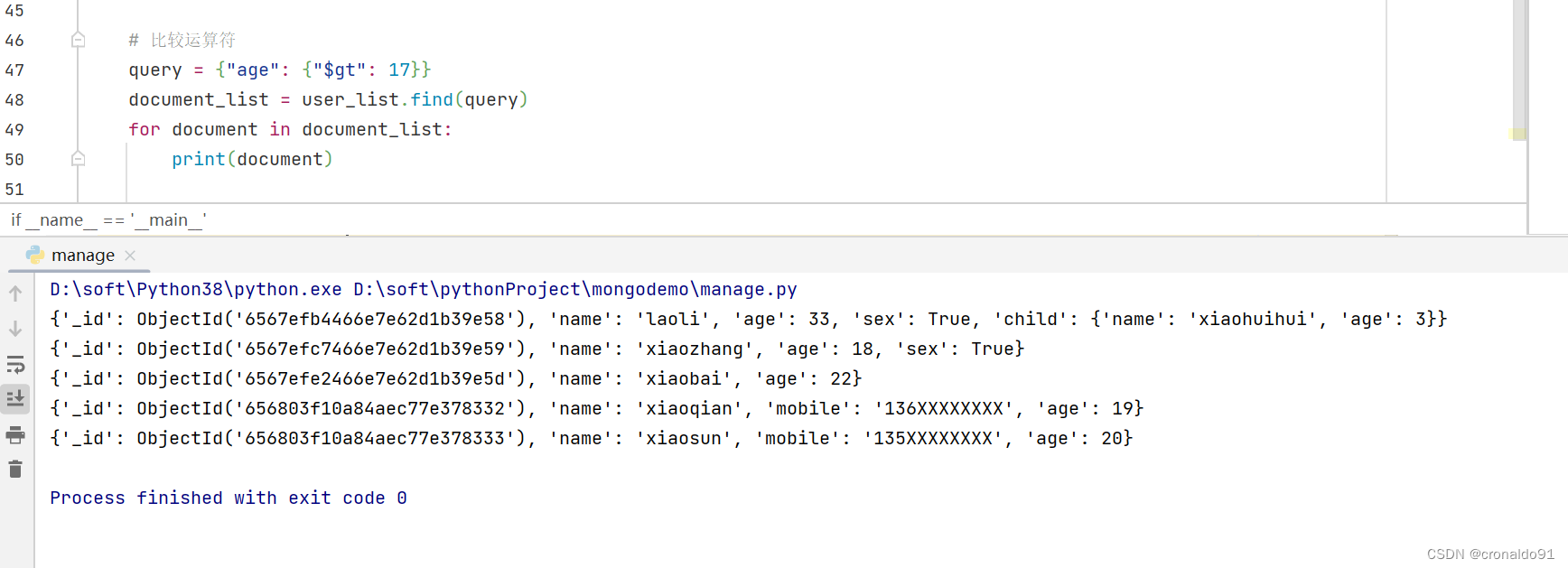Clear console with trash icon
Image resolution: width=1568 pixels, height=568 pixels.
pyautogui.click(x=15, y=470)
